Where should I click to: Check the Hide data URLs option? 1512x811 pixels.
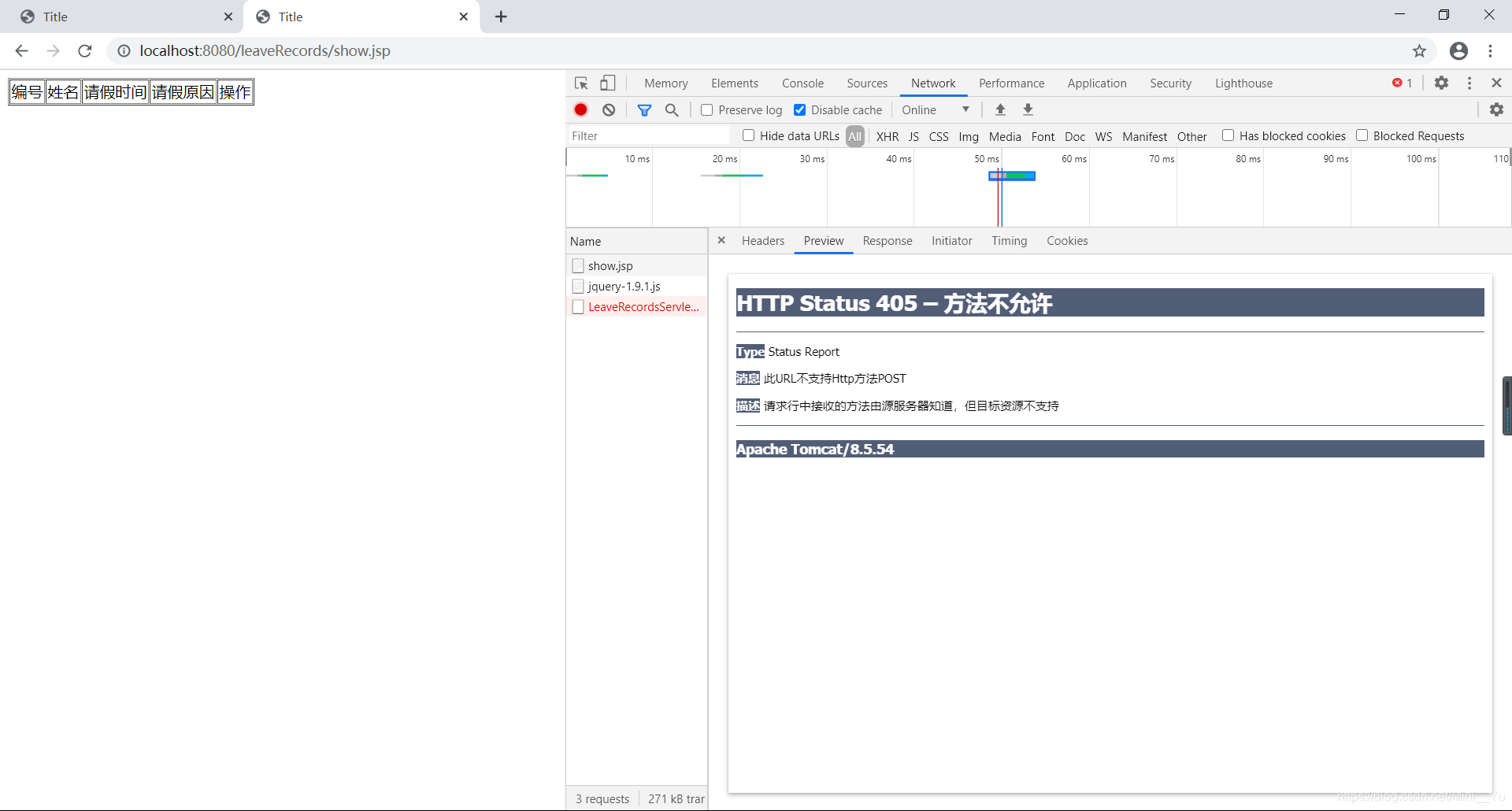pos(748,135)
